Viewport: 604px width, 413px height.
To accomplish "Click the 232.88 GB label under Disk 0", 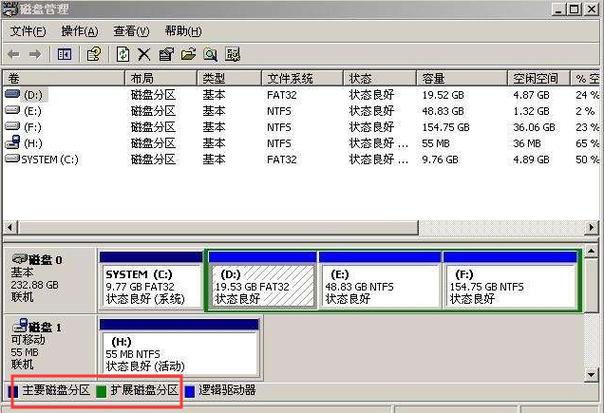I will pyautogui.click(x=35, y=285).
